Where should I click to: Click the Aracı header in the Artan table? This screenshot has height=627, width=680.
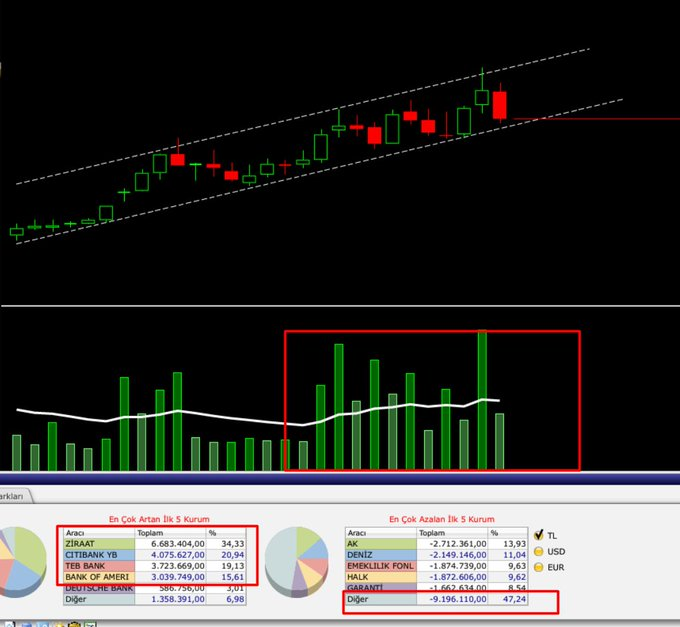point(99,533)
